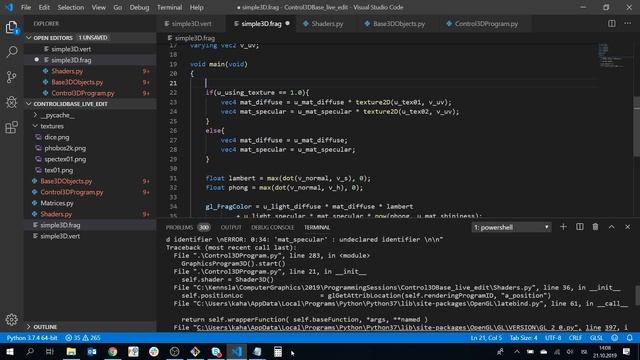This screenshot has height=360, width=640.
Task: Open simple3D.vert at bottom of tree
Action: tap(60, 236)
